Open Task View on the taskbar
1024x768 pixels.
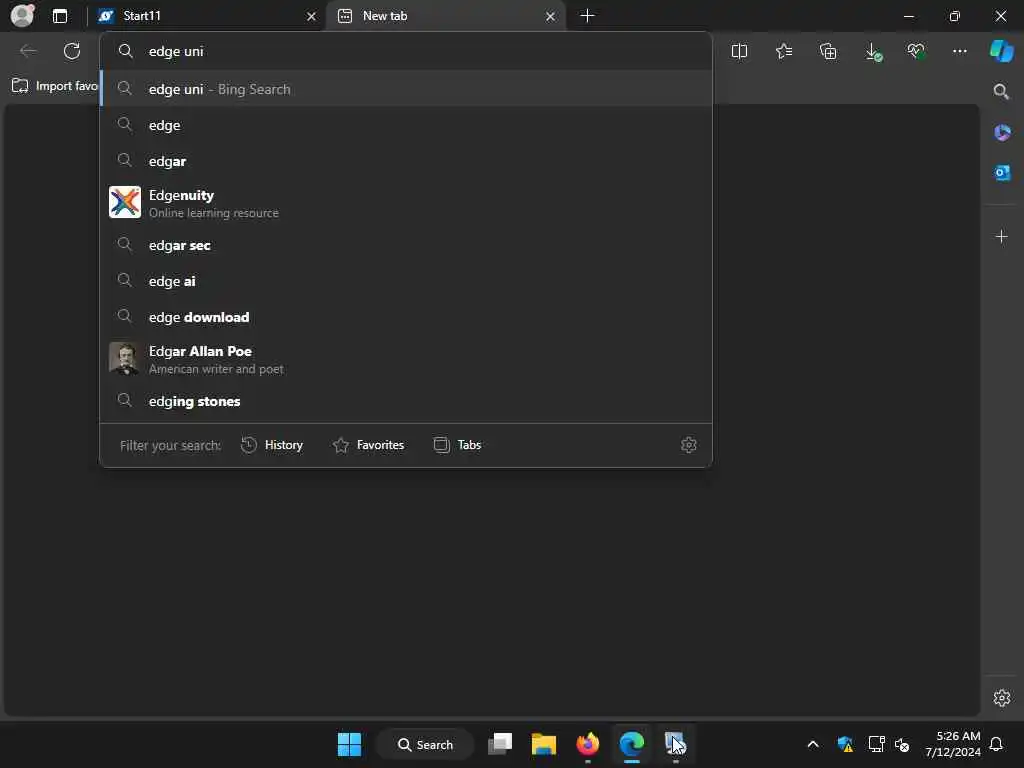click(500, 744)
